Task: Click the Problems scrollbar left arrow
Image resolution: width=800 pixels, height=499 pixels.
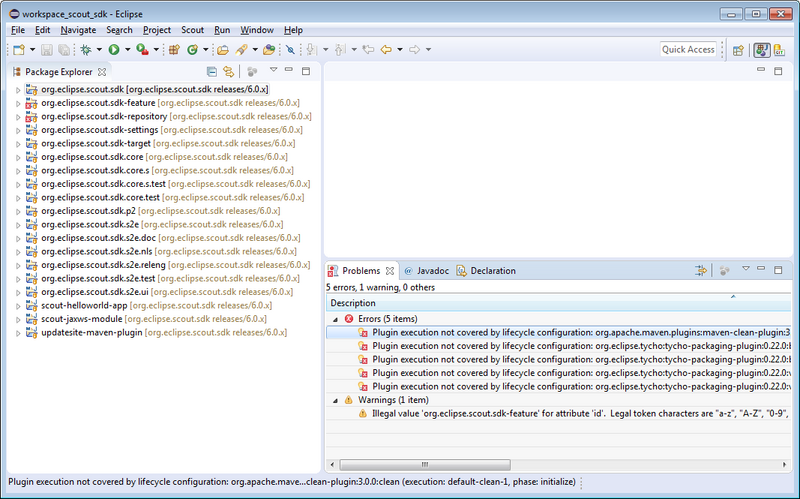Action: click(x=332, y=465)
